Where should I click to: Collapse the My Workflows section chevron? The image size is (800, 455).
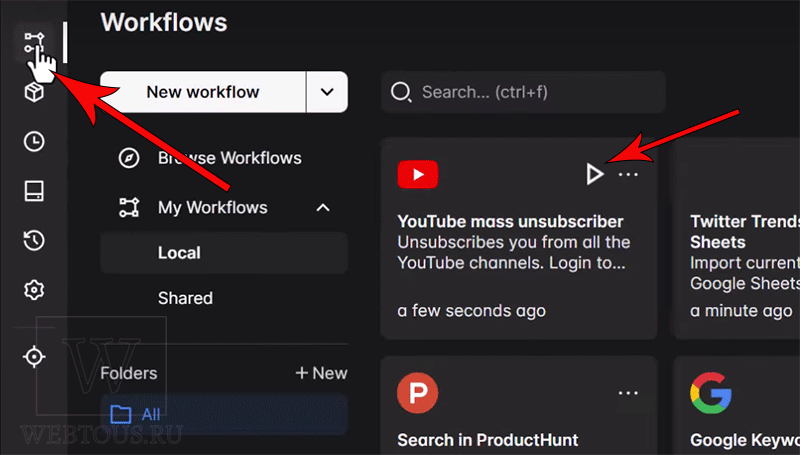[323, 208]
